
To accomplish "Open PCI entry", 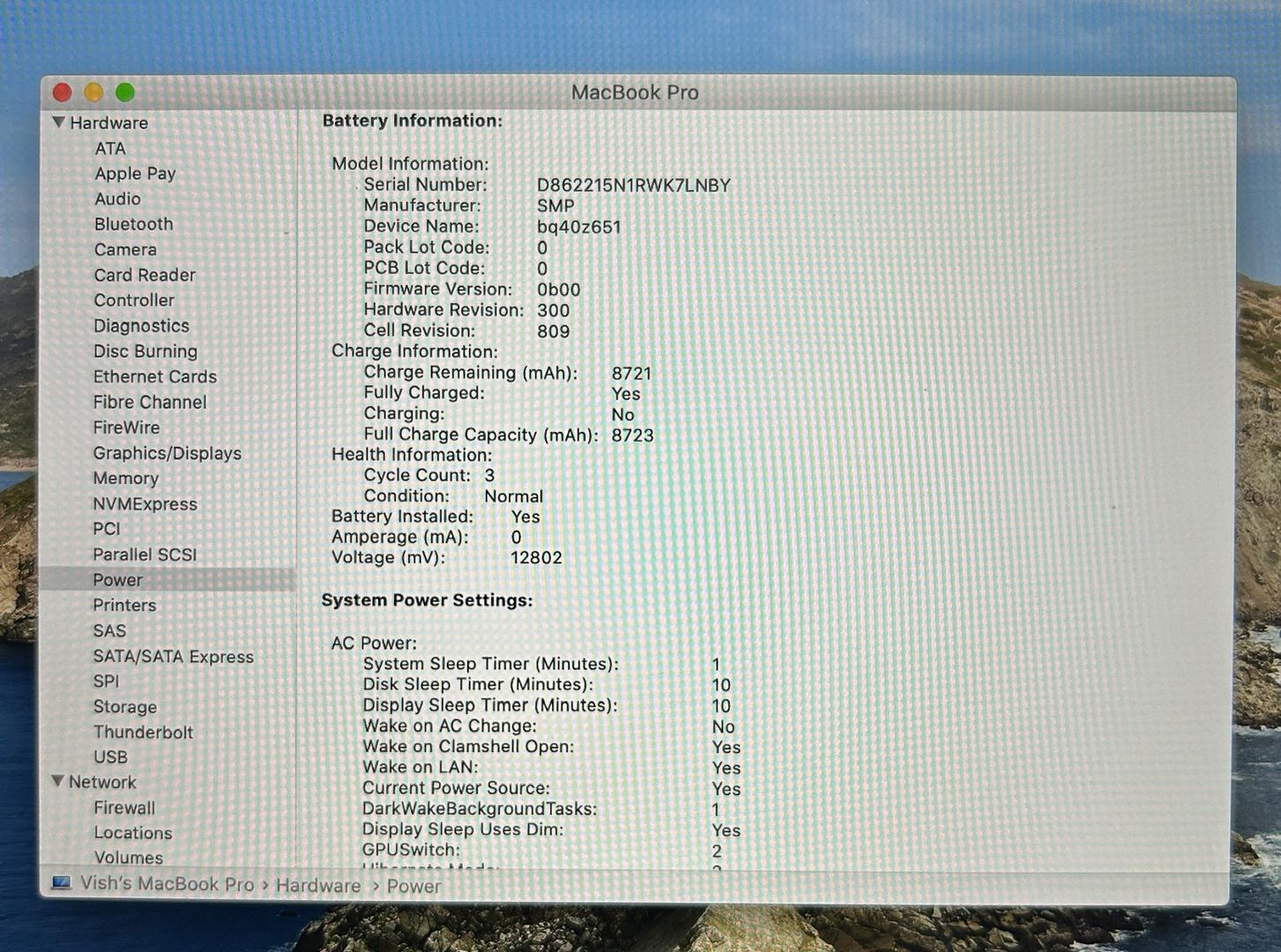I will [x=107, y=529].
